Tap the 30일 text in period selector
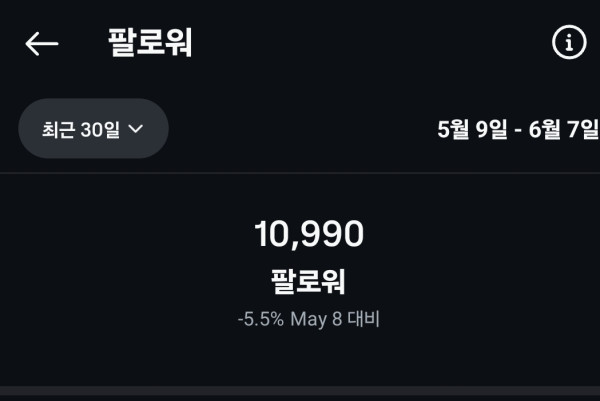600x401 pixels. pyautogui.click(x=101, y=129)
